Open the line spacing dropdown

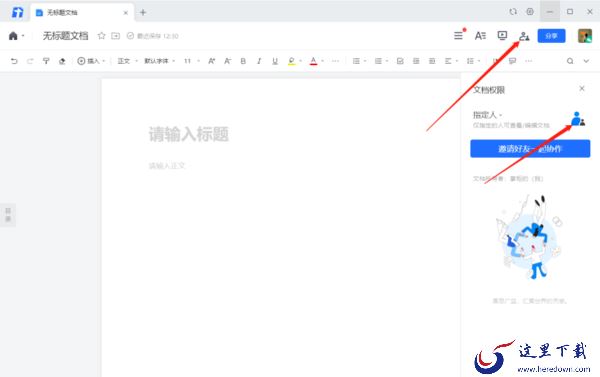click(474, 61)
